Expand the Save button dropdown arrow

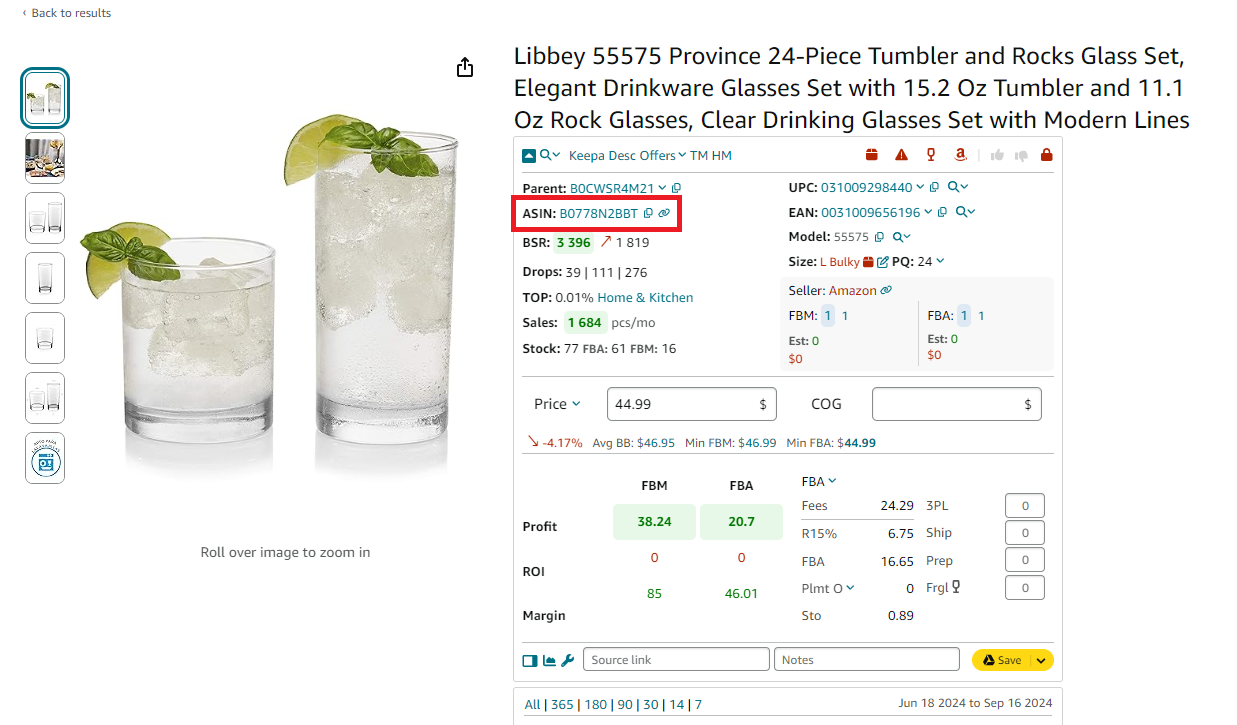pos(1040,660)
